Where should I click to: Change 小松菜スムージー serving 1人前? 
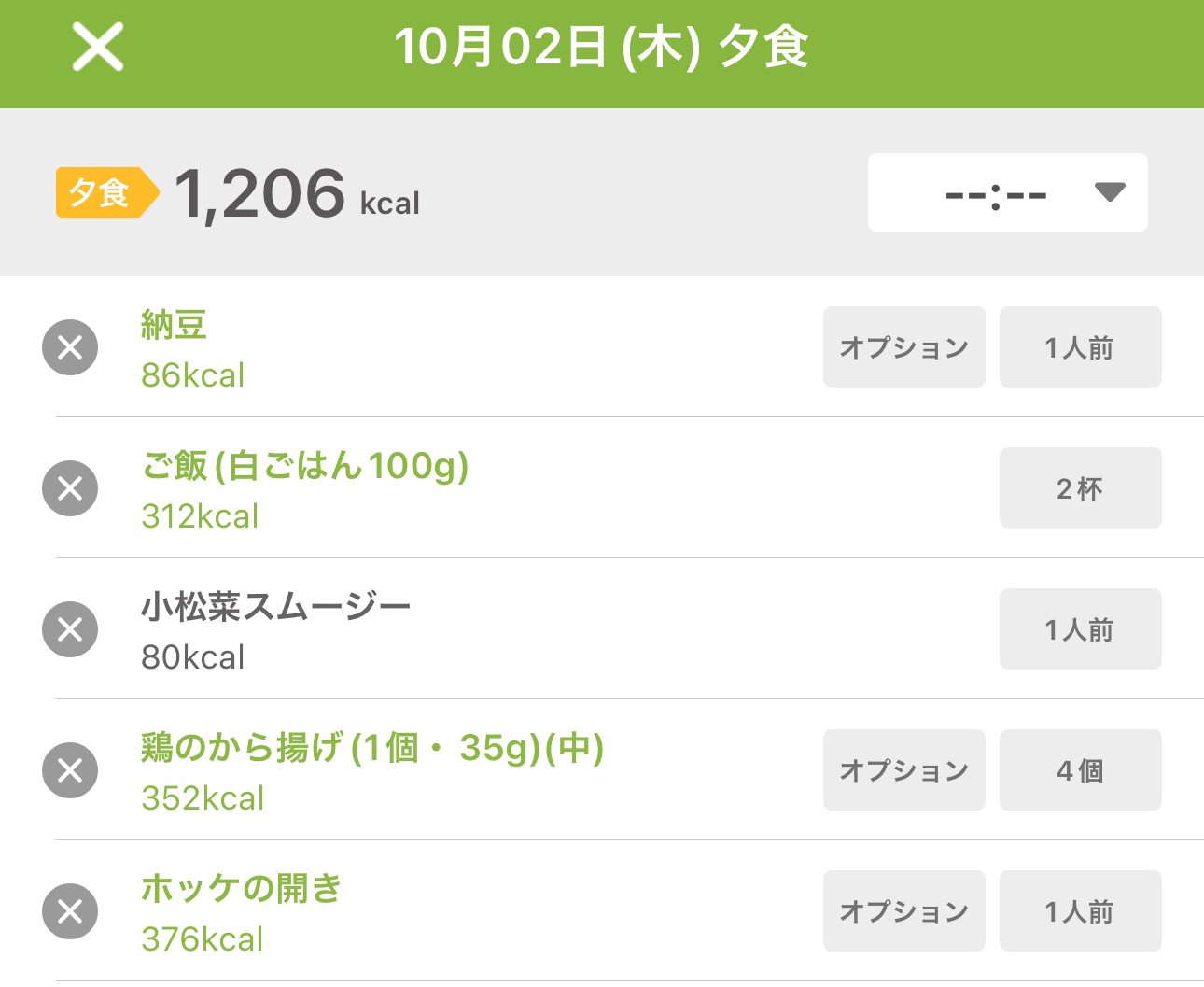point(1080,629)
